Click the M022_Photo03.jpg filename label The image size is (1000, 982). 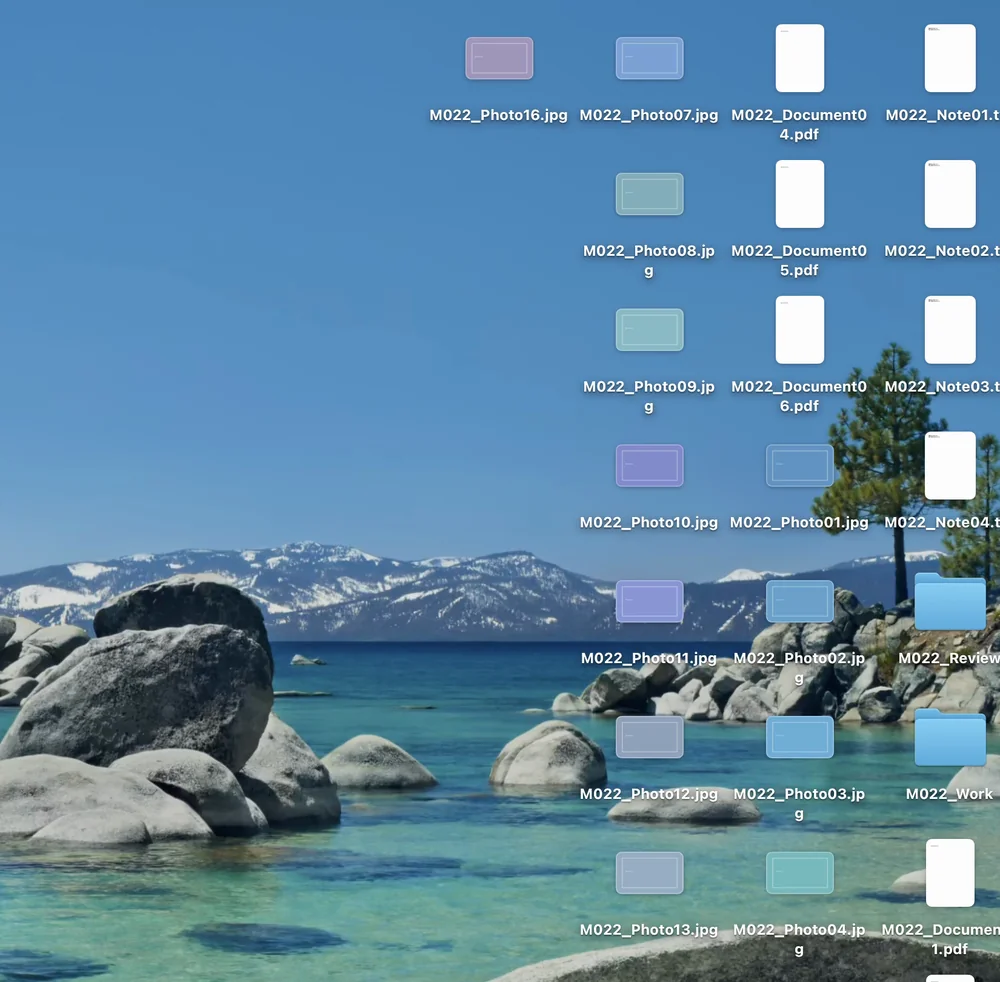799,804
